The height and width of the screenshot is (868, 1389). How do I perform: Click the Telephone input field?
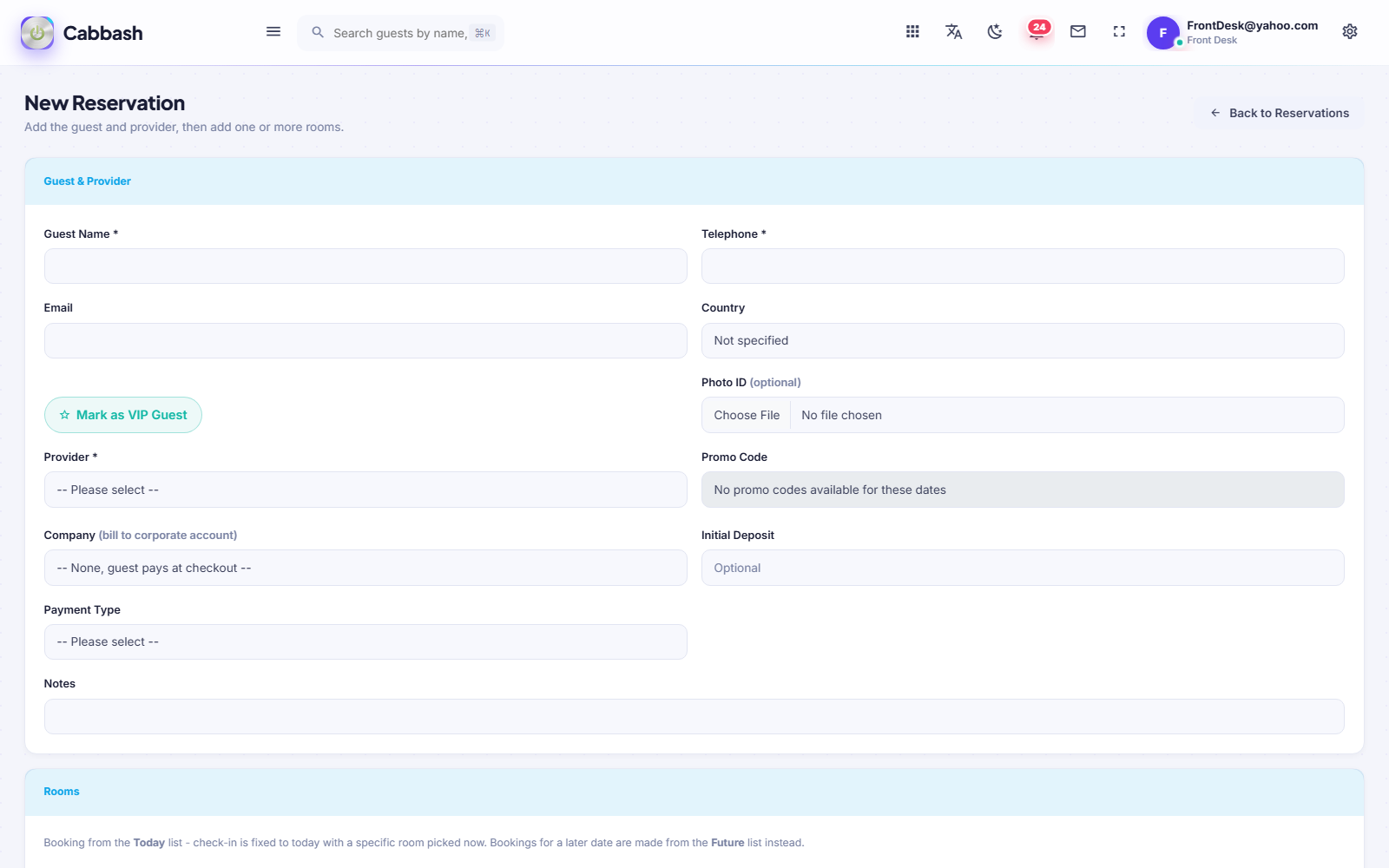tap(1023, 266)
